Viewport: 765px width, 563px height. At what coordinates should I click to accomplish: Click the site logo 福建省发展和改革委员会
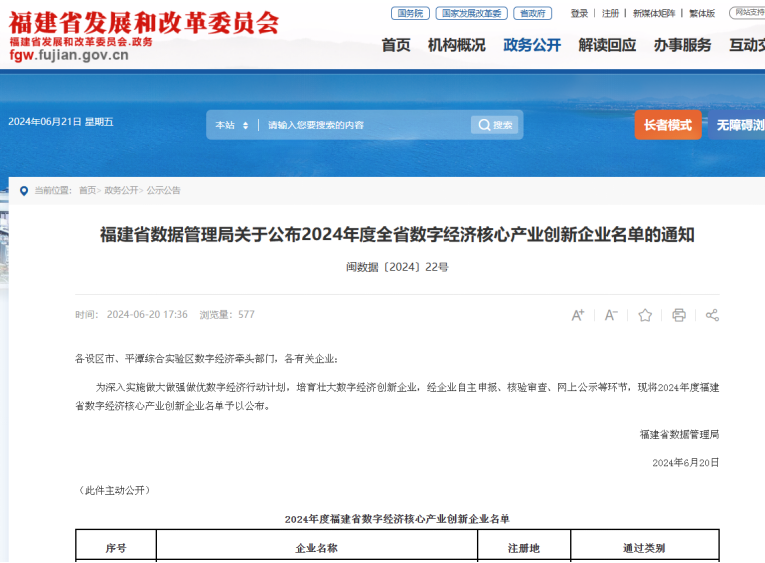(x=144, y=23)
